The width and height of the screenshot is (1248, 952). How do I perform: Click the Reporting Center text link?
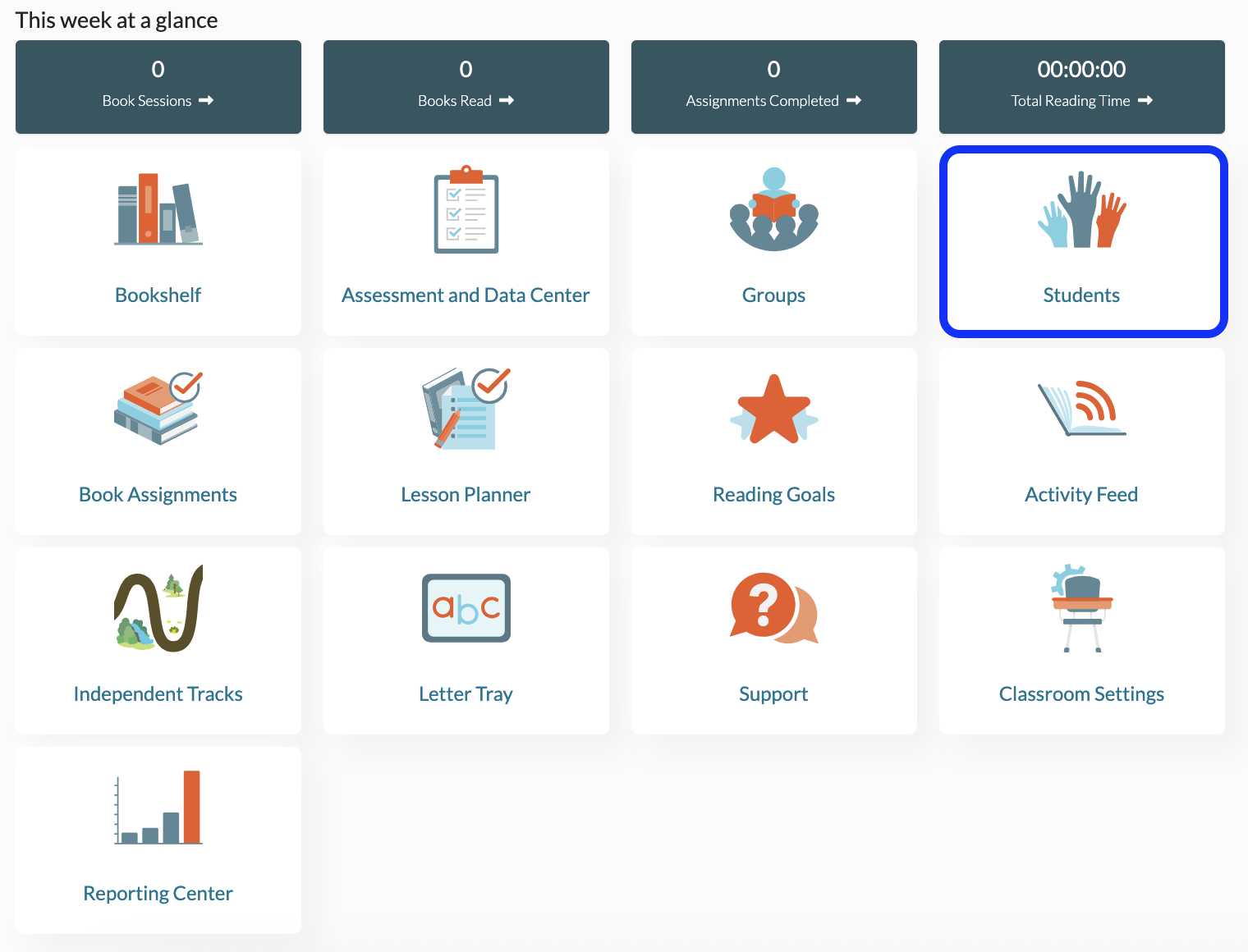coord(158,894)
